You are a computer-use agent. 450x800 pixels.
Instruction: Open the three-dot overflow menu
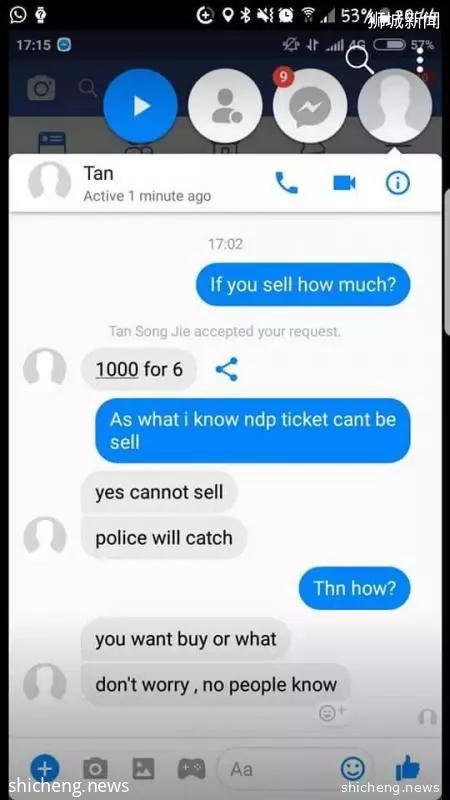[420, 60]
